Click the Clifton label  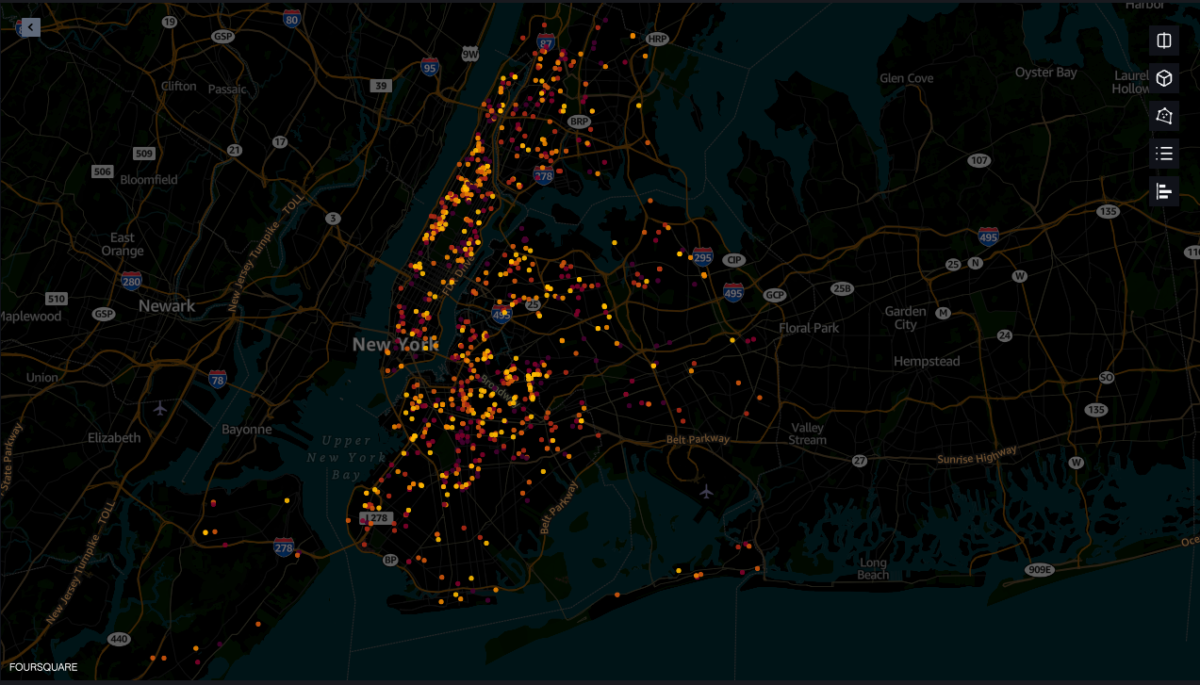tap(179, 86)
